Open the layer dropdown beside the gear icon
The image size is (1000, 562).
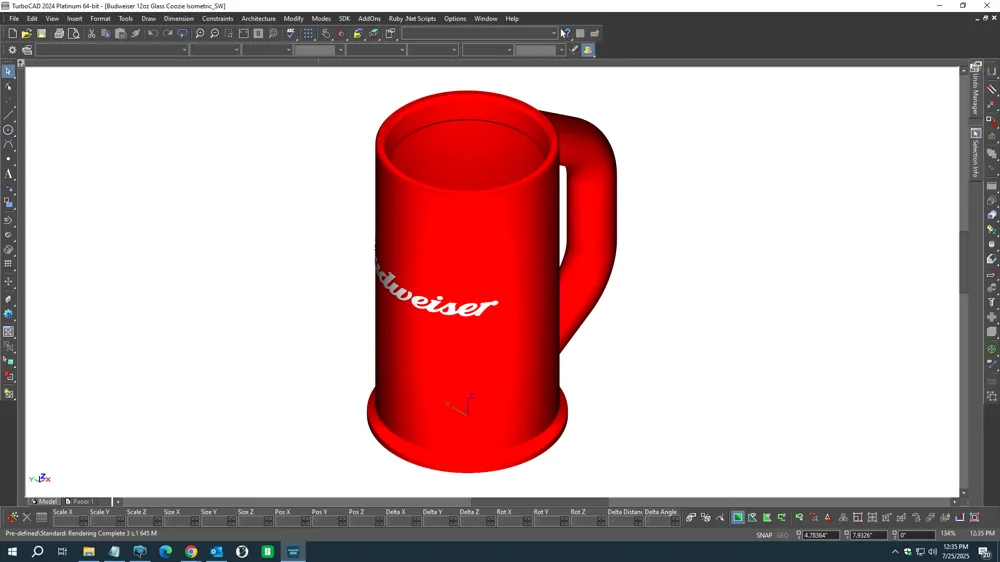click(x=112, y=50)
